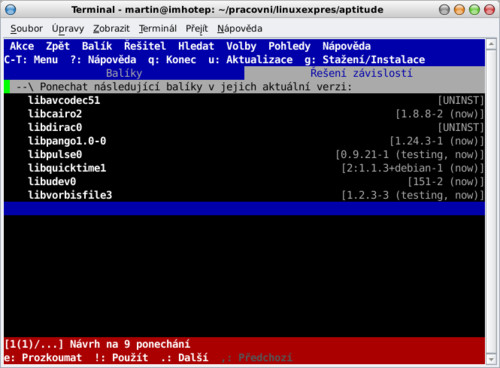Open the window menu icon in title bar
The image size is (500, 368).
tap(11, 10)
